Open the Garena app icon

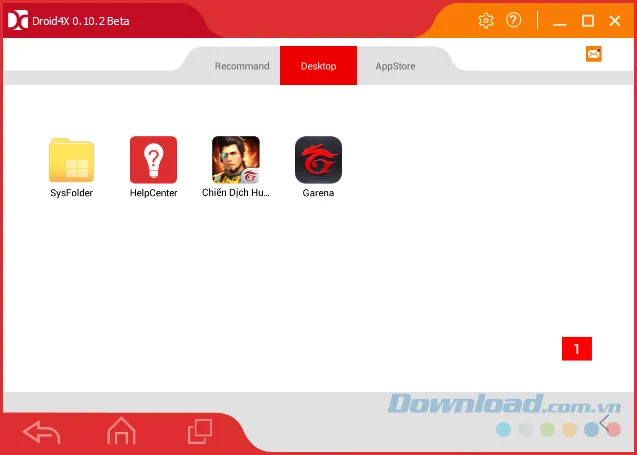[x=318, y=160]
